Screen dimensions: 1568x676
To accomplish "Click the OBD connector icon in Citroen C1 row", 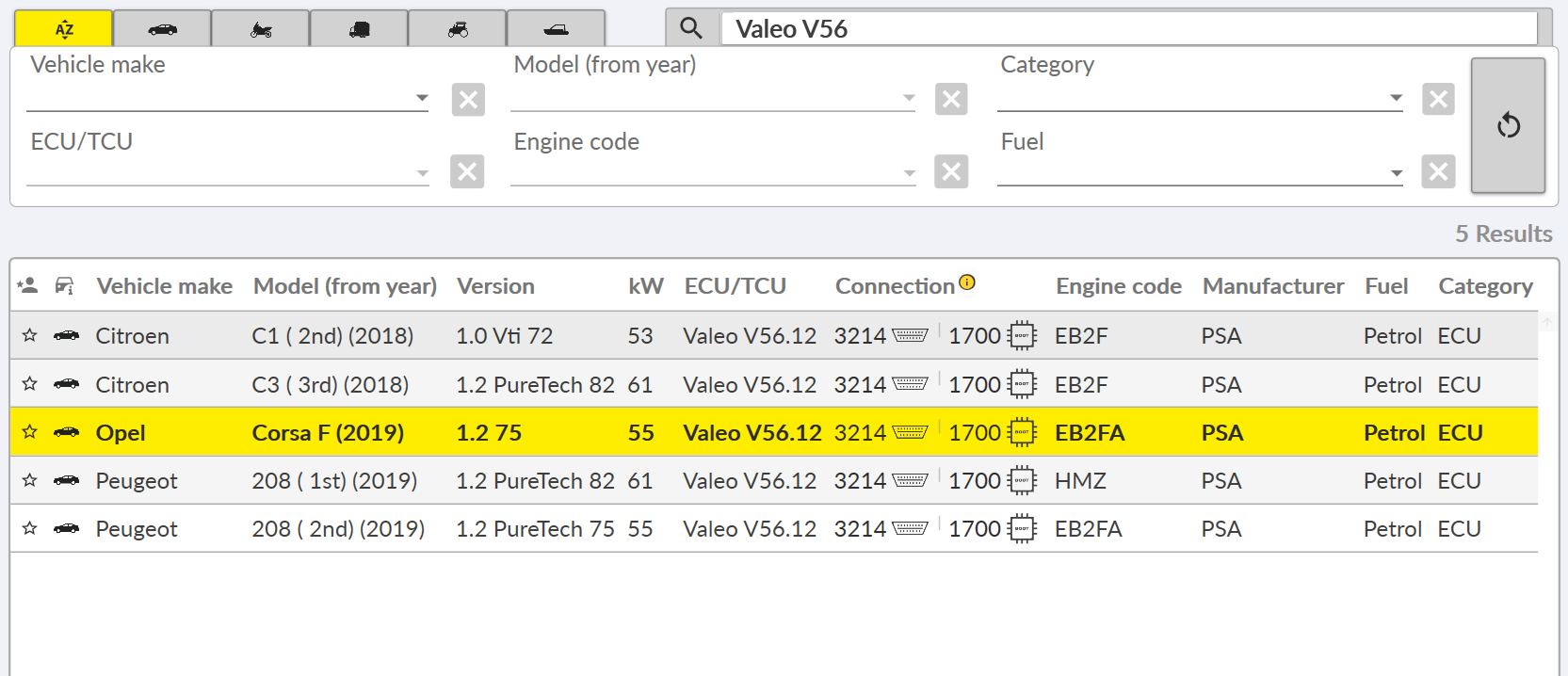I will [910, 335].
